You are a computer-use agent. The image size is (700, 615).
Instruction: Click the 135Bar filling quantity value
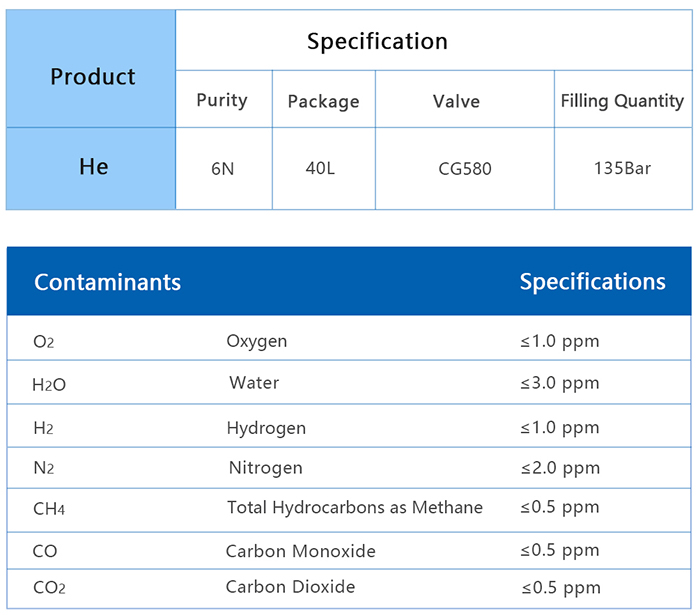point(622,168)
